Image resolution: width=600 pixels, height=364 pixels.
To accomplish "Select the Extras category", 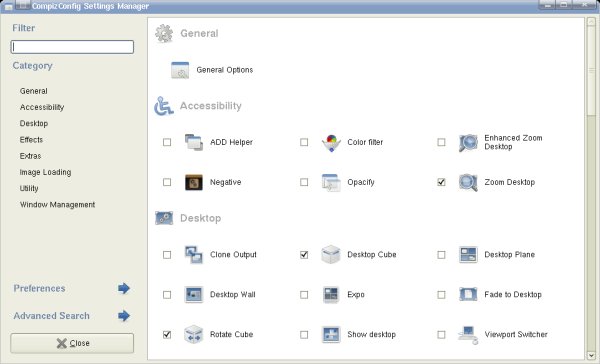I will (x=30, y=156).
